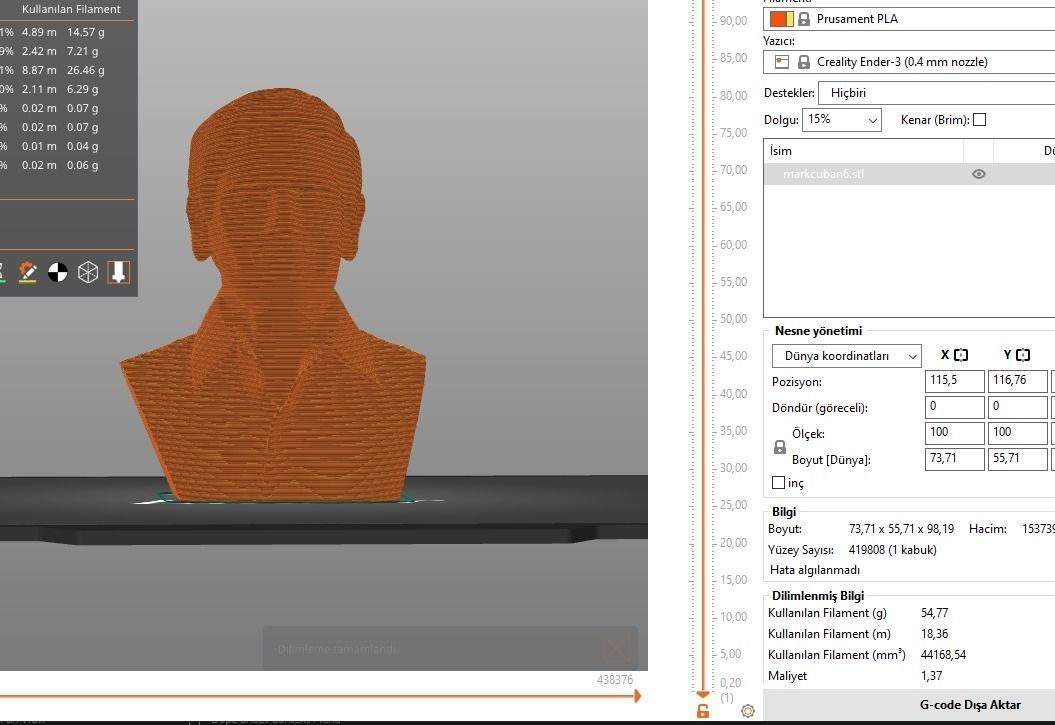Click the Nesne yönetimi section title
1055x725 pixels.
pyautogui.click(x=818, y=331)
